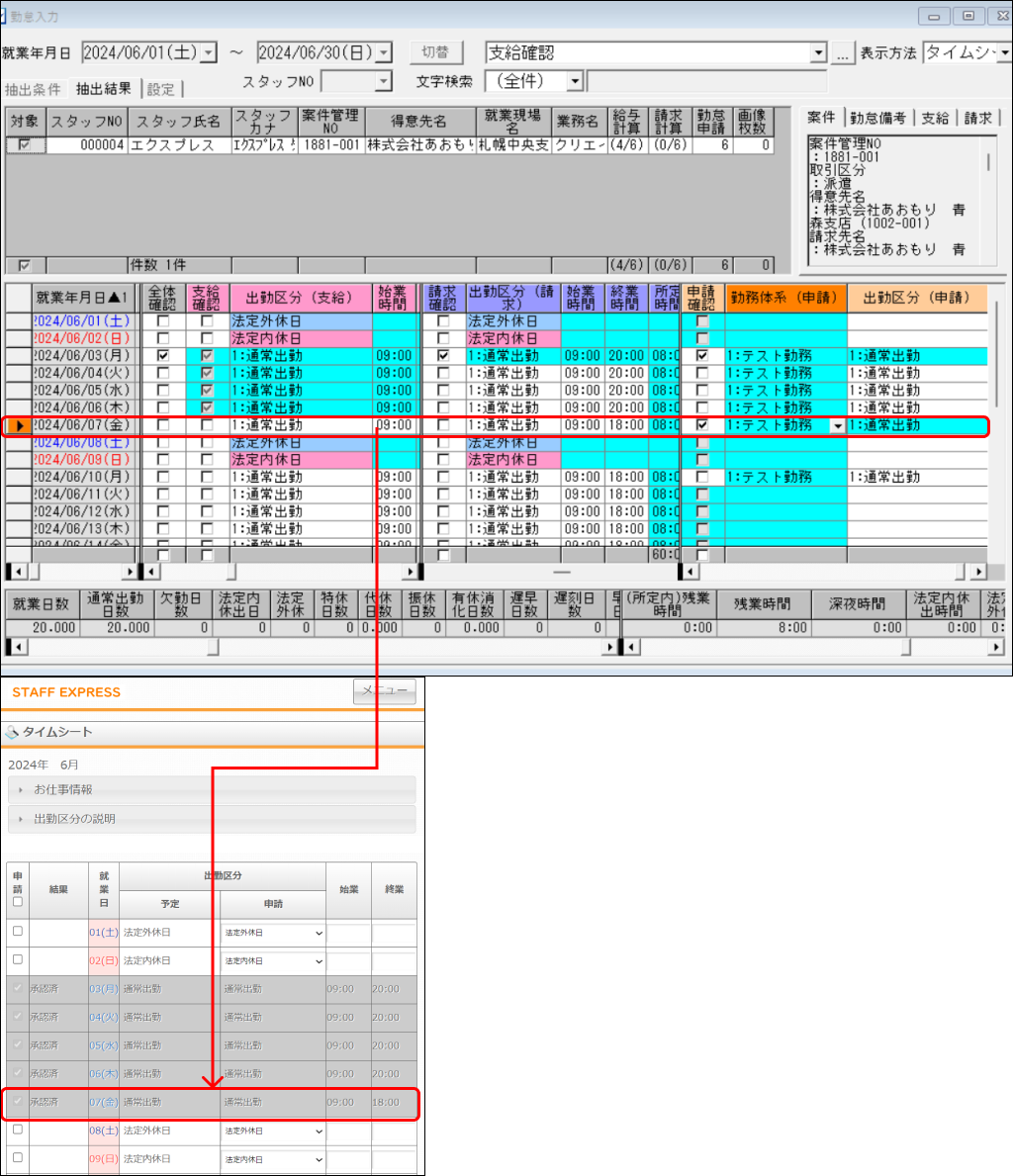Open the 請求 tab in right panel
1013x1176 pixels.
point(977,118)
